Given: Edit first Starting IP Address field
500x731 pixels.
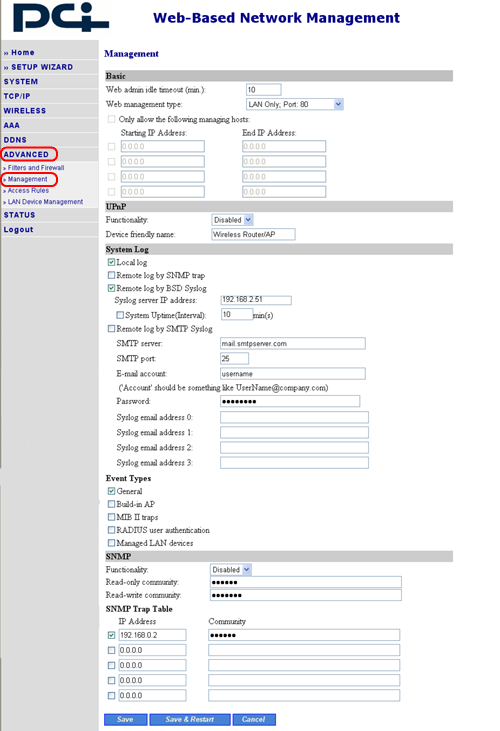Looking at the screenshot, I should click(163, 146).
